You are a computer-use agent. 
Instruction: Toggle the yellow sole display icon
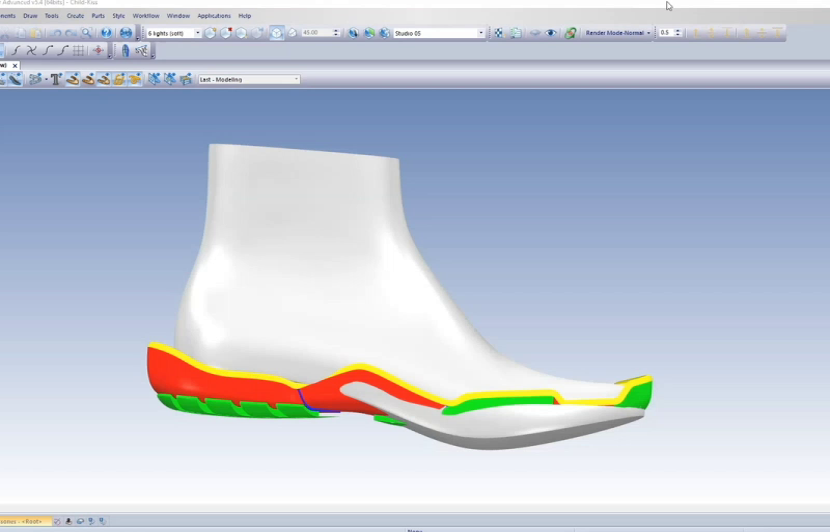(x=135, y=79)
